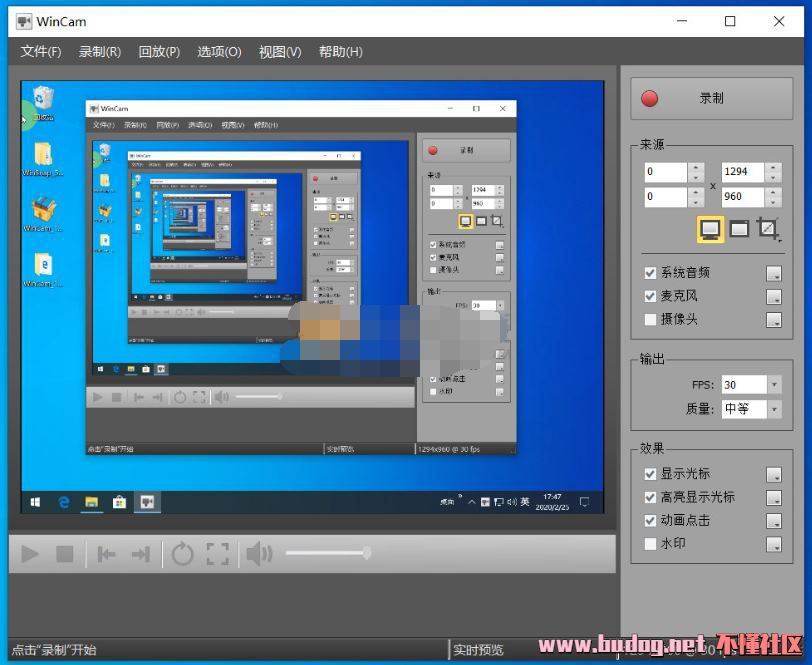Image resolution: width=812 pixels, height=665 pixels.
Task: Click File Explorer icon in preview taskbar
Action: [92, 502]
